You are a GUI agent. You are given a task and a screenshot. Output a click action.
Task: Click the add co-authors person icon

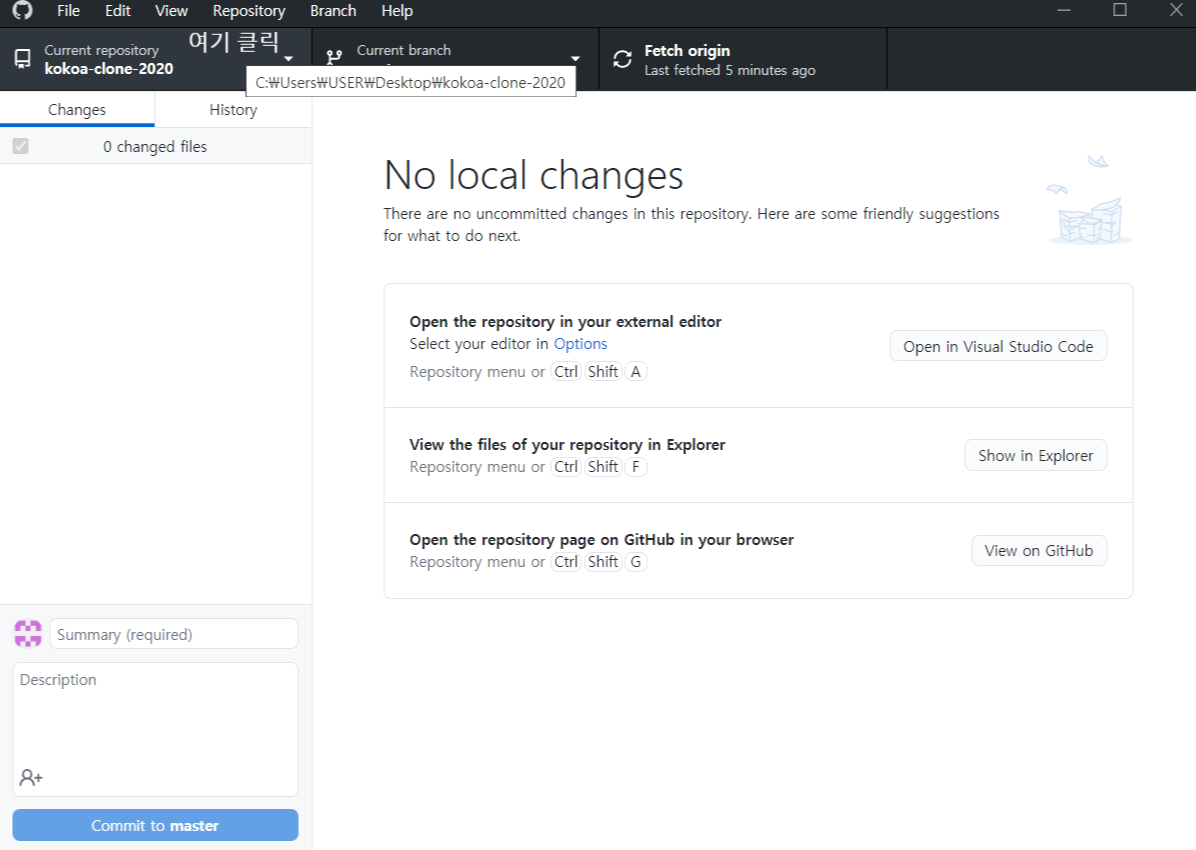(x=31, y=778)
